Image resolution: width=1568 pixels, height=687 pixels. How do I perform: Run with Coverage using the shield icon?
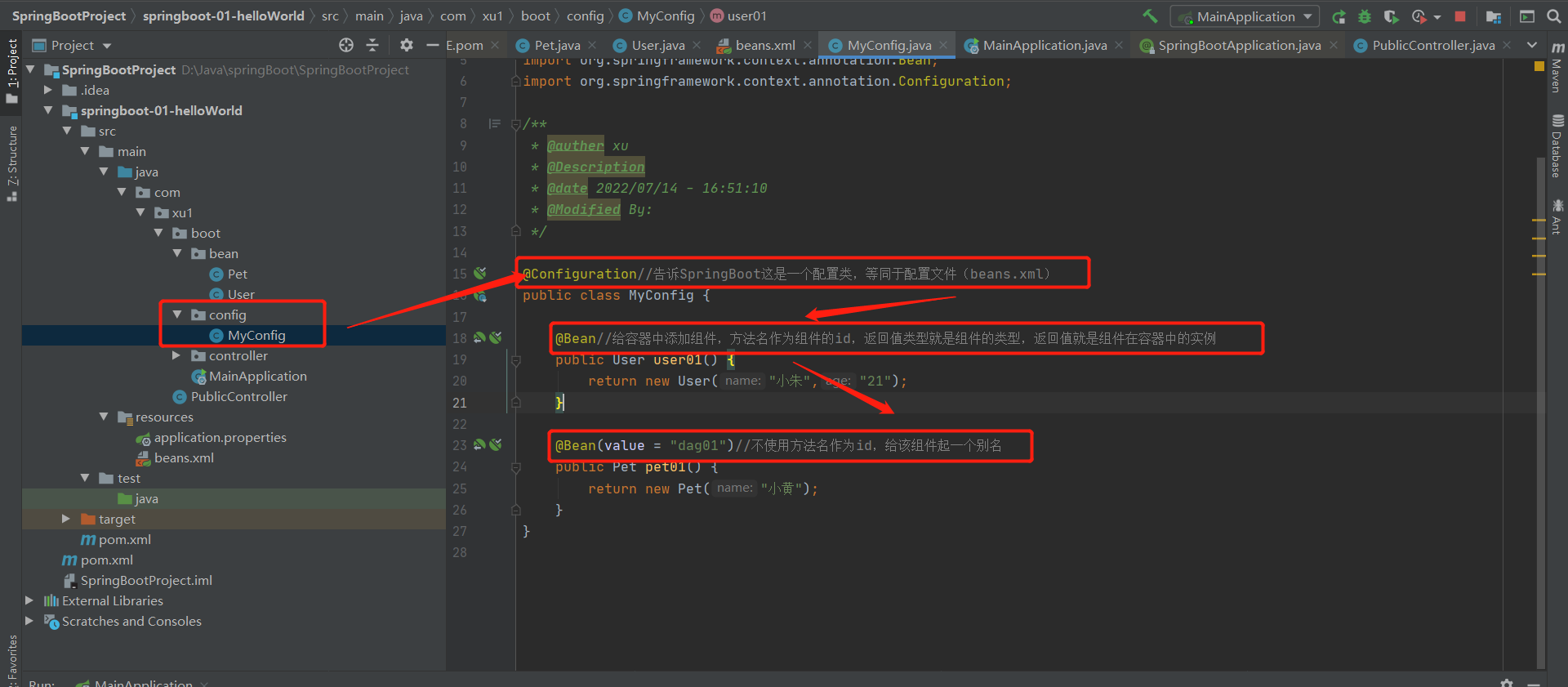[x=1391, y=16]
